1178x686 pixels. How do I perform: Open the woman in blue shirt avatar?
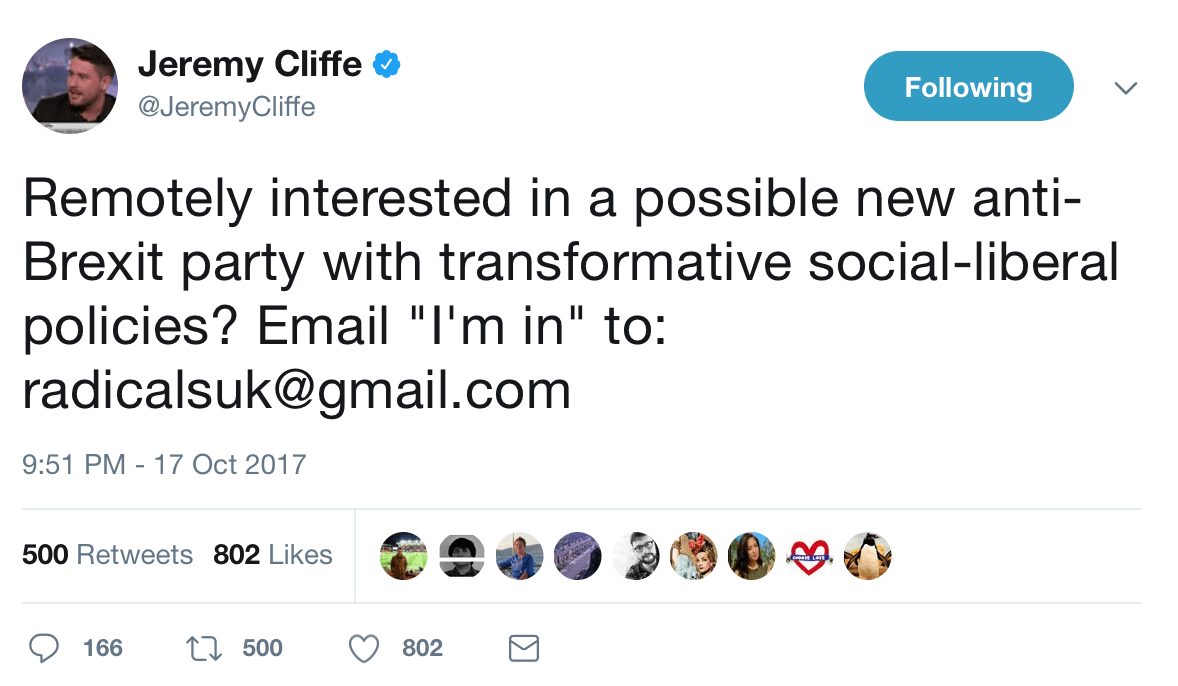[x=520, y=555]
